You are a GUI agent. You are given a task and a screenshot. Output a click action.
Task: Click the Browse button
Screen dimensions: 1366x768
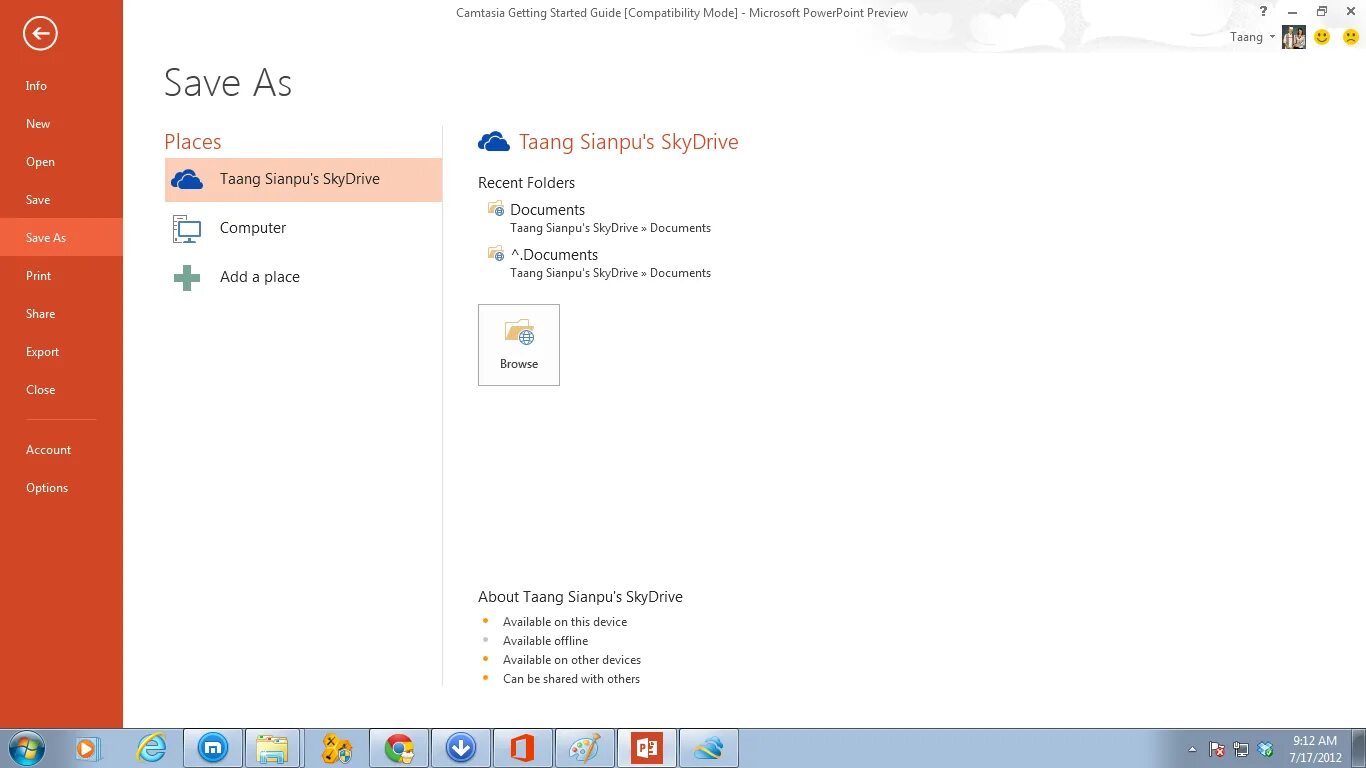click(519, 345)
